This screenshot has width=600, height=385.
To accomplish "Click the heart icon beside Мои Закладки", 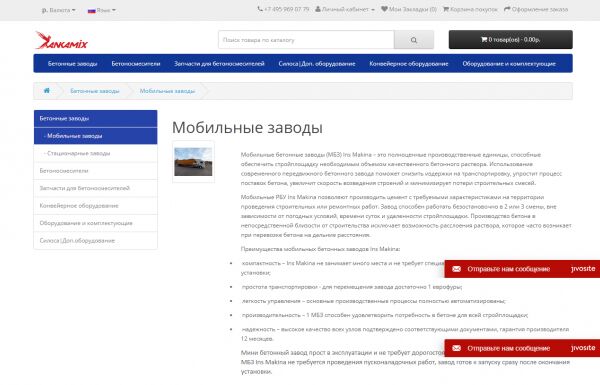I will pos(384,9).
